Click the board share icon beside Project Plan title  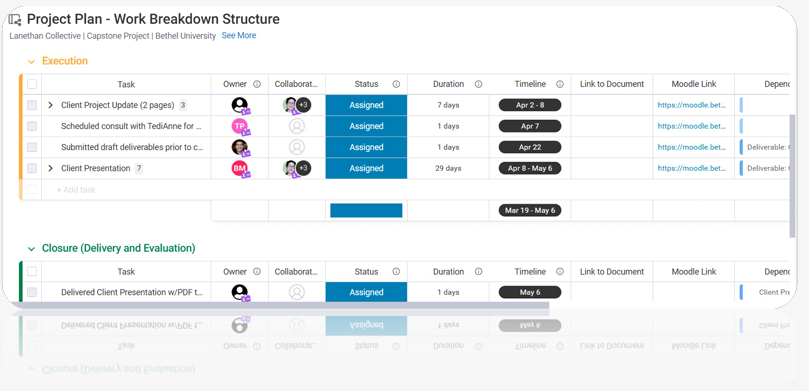tap(15, 20)
